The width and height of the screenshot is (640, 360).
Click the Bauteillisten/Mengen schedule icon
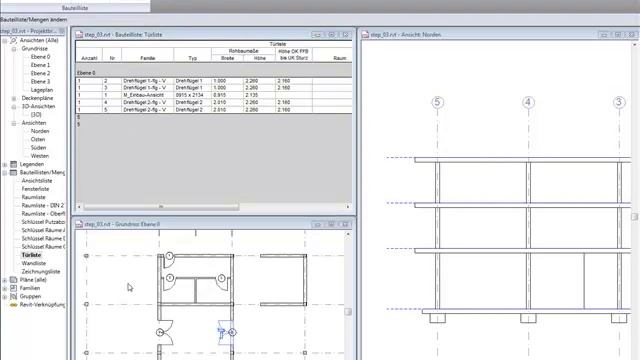pyautogui.click(x=13, y=173)
